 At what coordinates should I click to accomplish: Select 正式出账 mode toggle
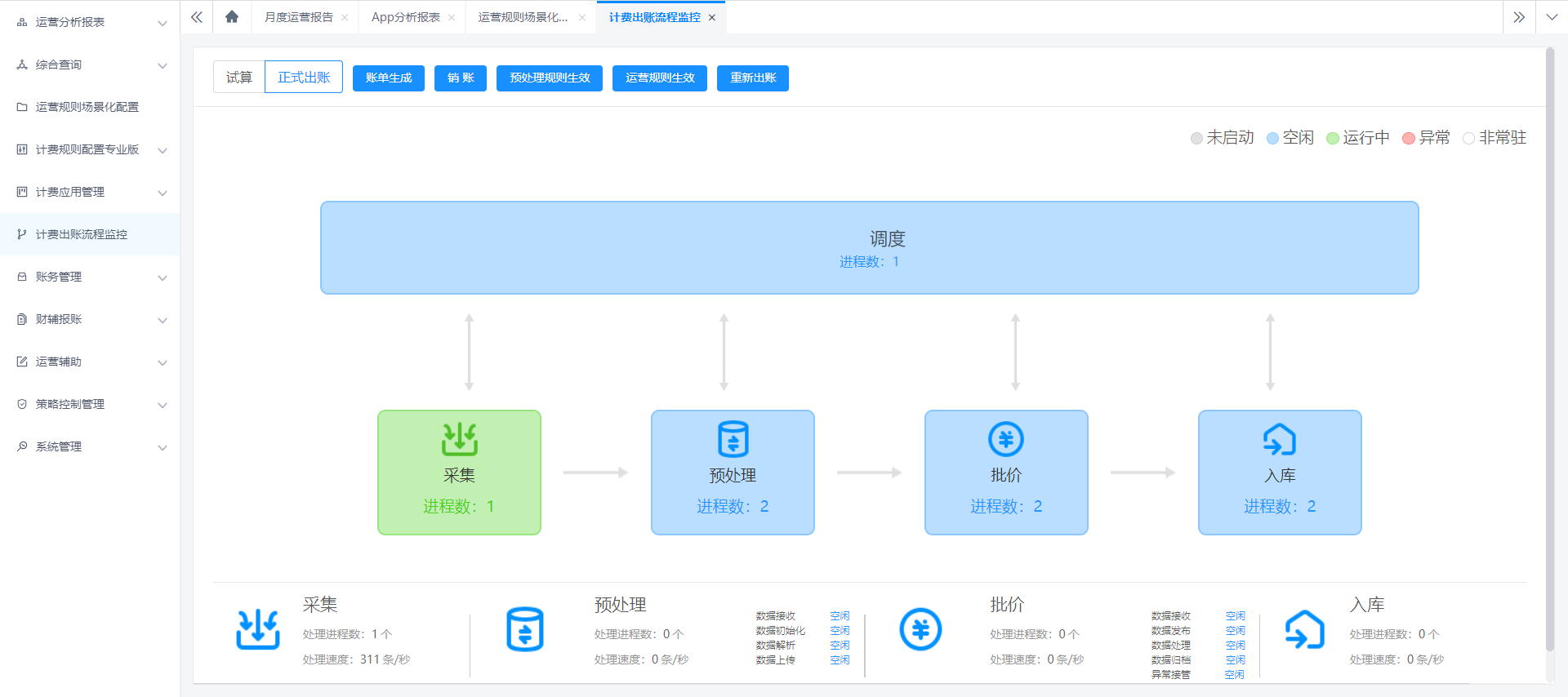(x=304, y=78)
